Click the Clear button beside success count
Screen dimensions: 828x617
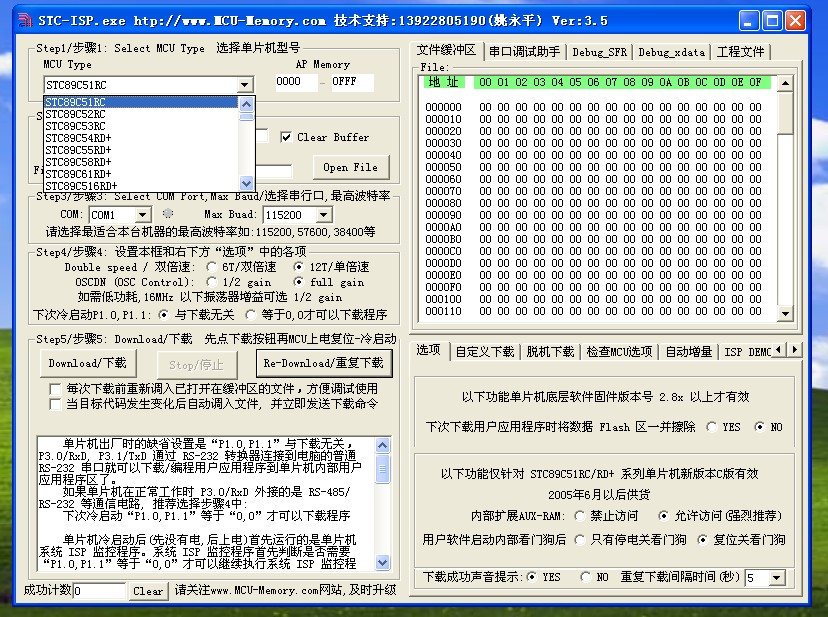[x=148, y=591]
